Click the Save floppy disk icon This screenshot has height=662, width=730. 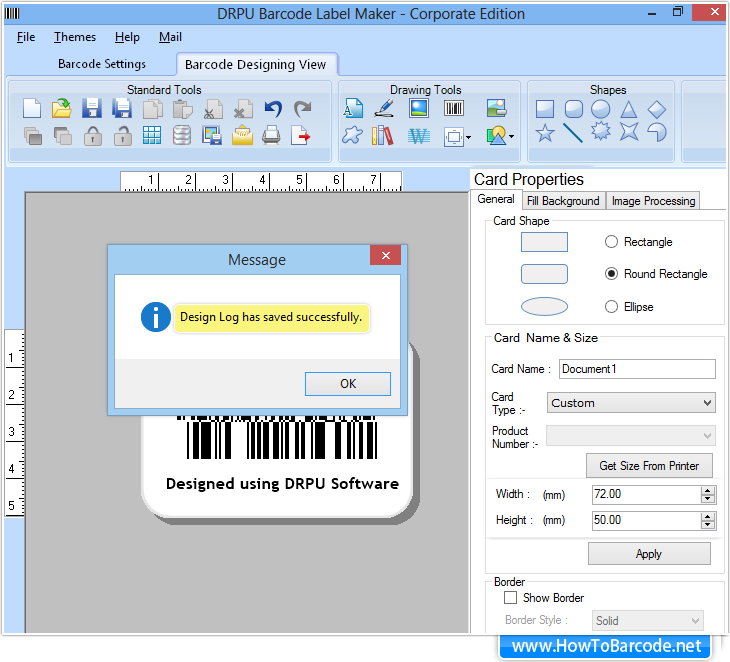point(92,108)
